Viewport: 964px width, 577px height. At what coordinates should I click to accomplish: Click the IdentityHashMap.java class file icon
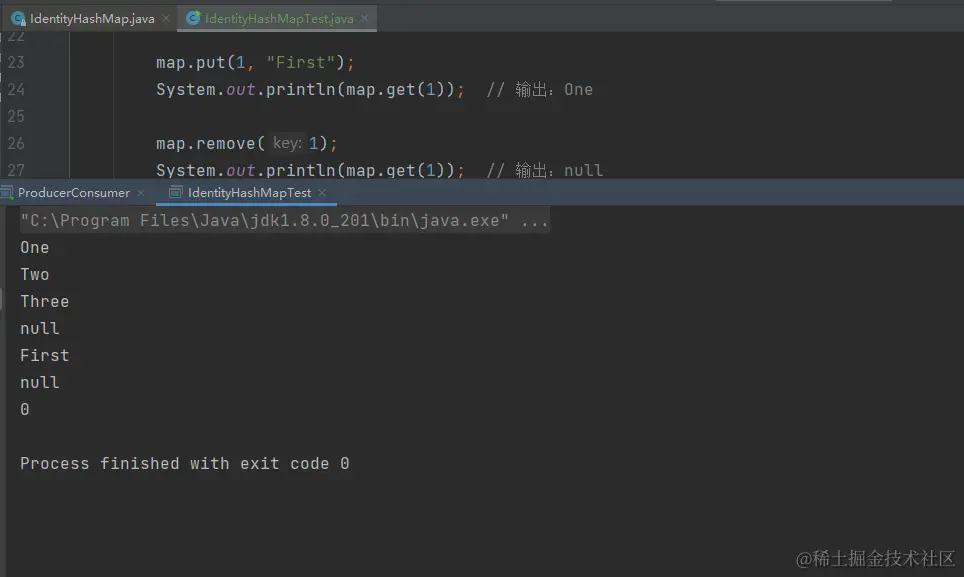click(18, 18)
